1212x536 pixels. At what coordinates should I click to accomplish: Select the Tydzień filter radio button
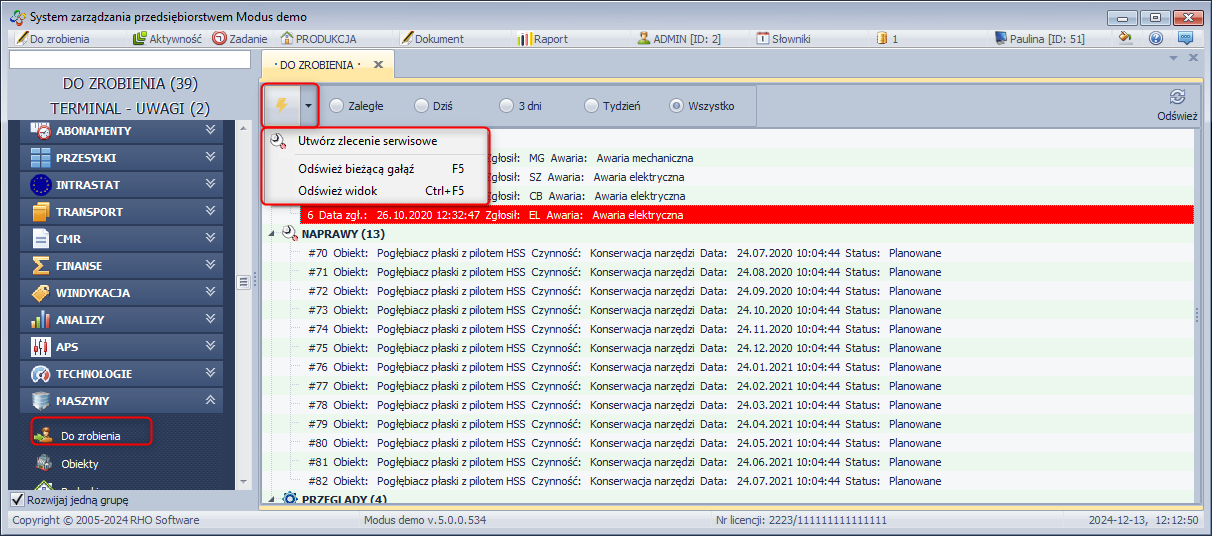592,106
